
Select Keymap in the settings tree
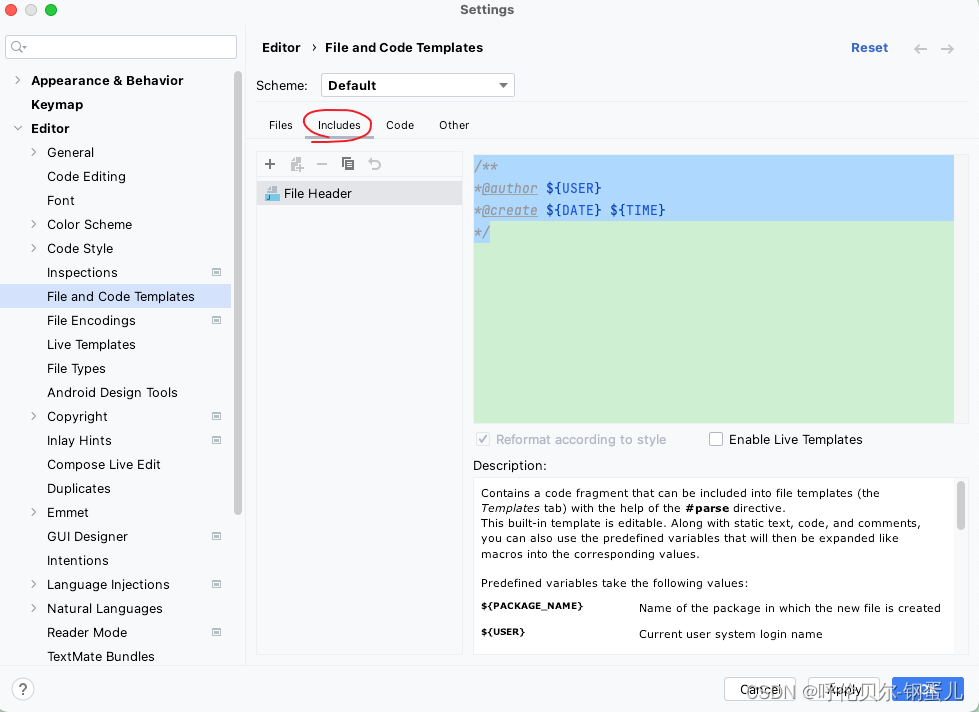coord(57,105)
